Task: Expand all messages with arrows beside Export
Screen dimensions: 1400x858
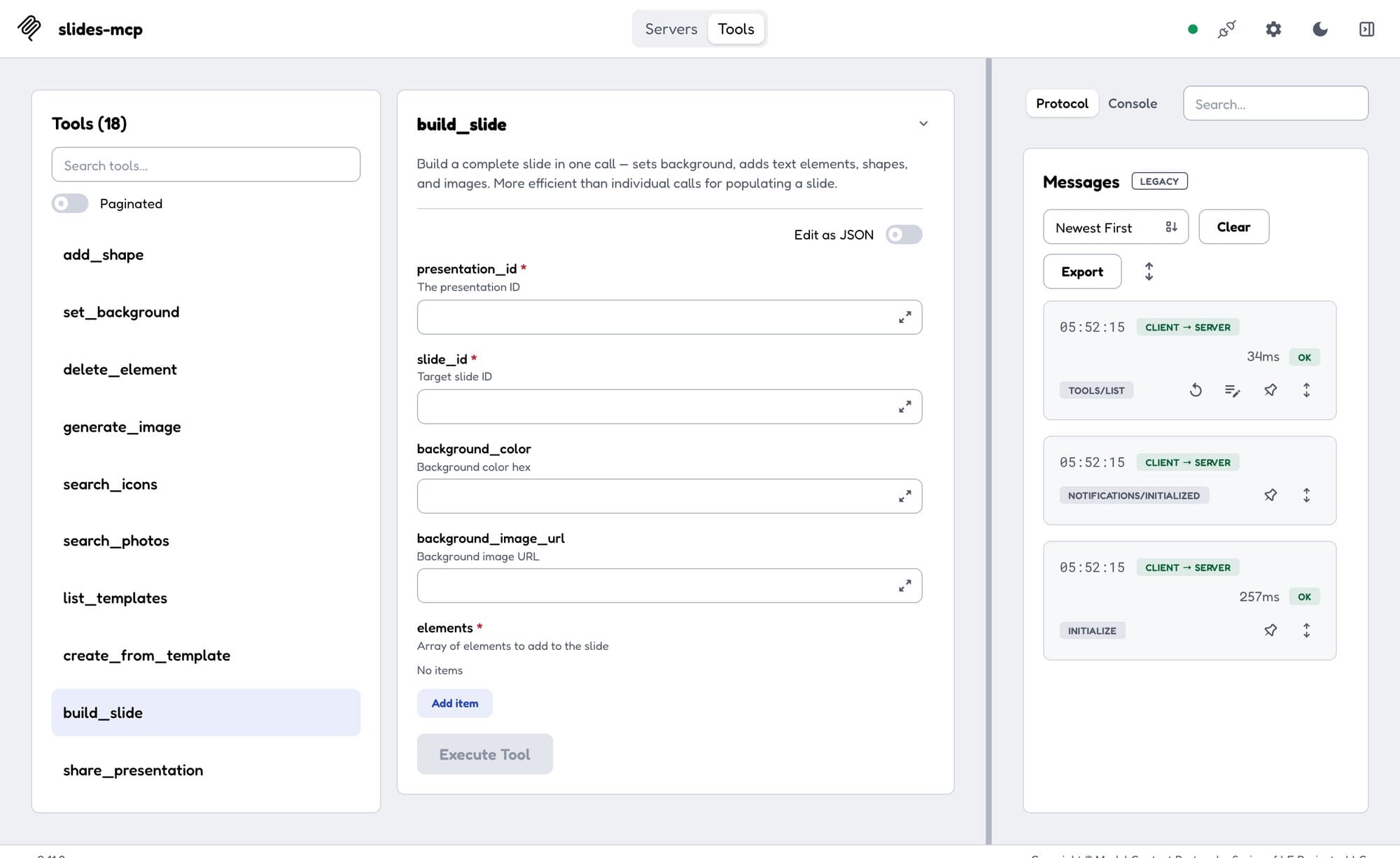Action: click(x=1149, y=272)
